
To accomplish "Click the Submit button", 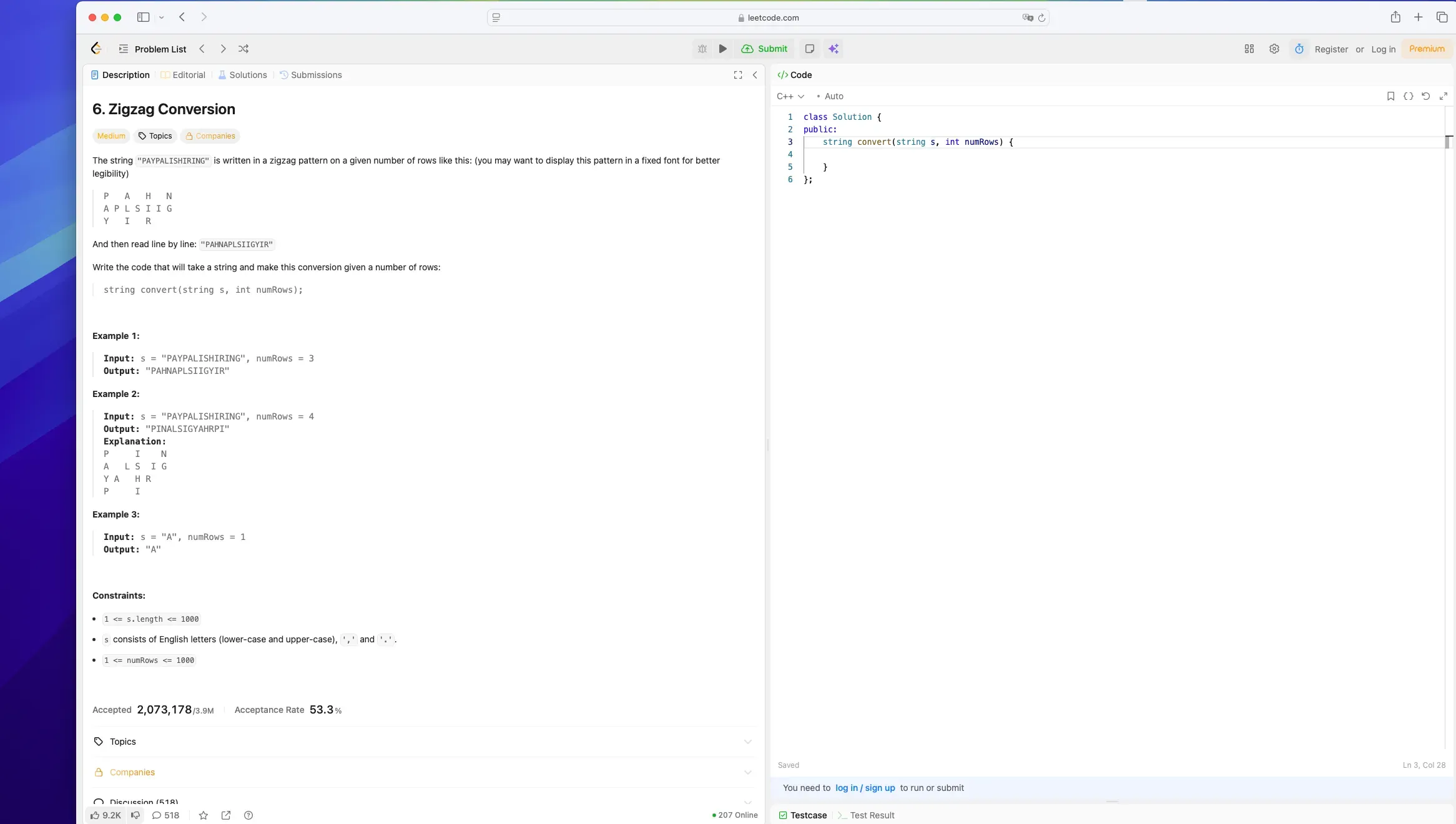I will [765, 49].
